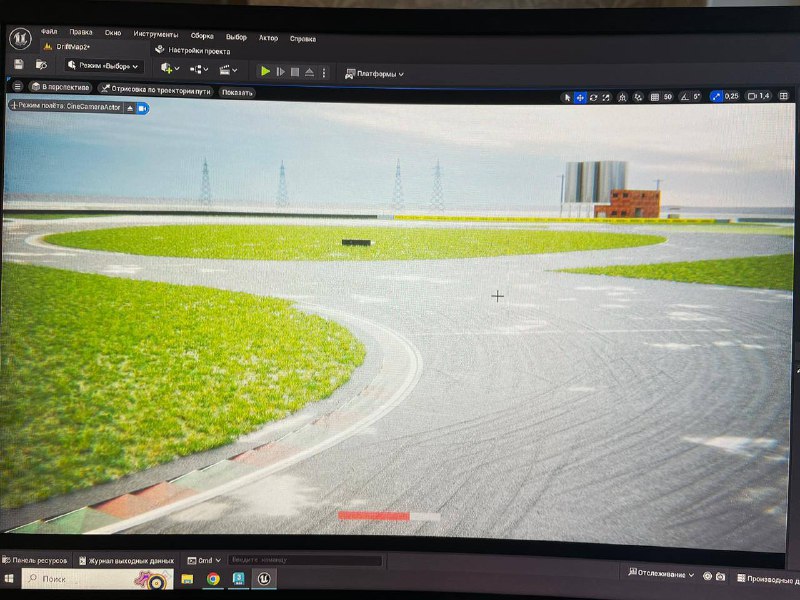800x600 pixels.
Task: Click the Показать viewport button
Action: click(237, 92)
